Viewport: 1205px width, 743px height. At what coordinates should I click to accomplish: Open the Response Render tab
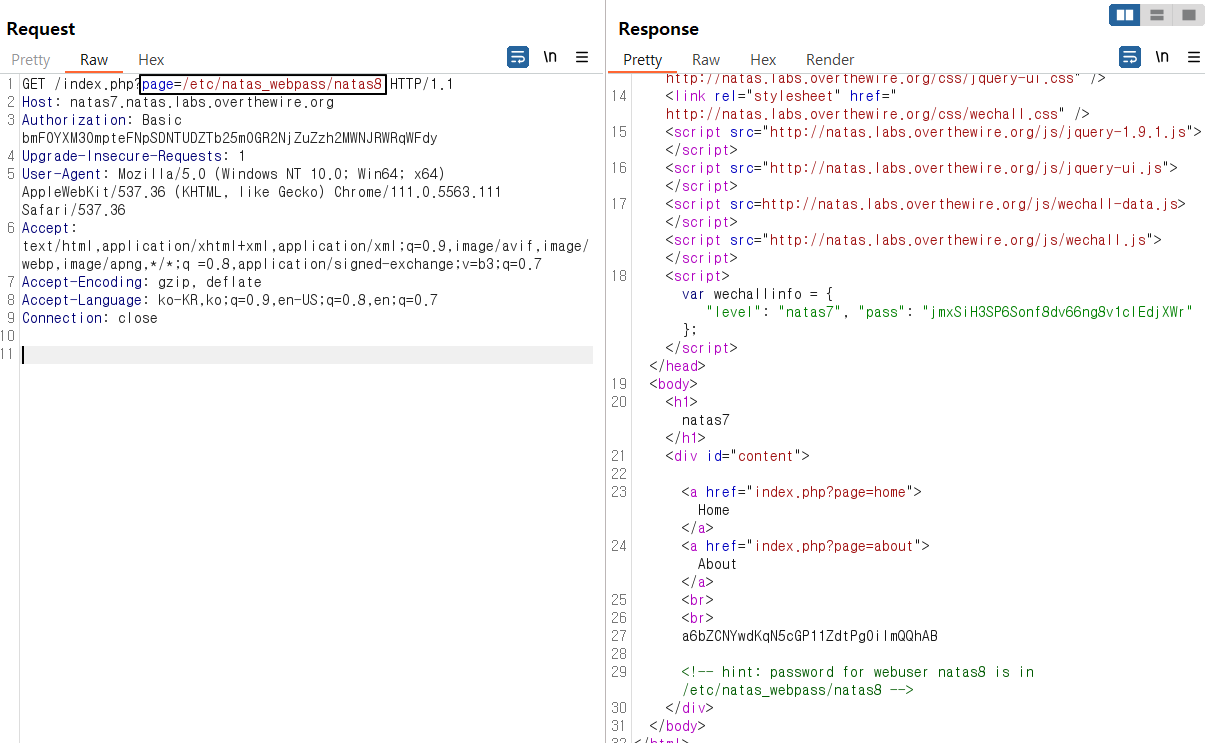(830, 60)
